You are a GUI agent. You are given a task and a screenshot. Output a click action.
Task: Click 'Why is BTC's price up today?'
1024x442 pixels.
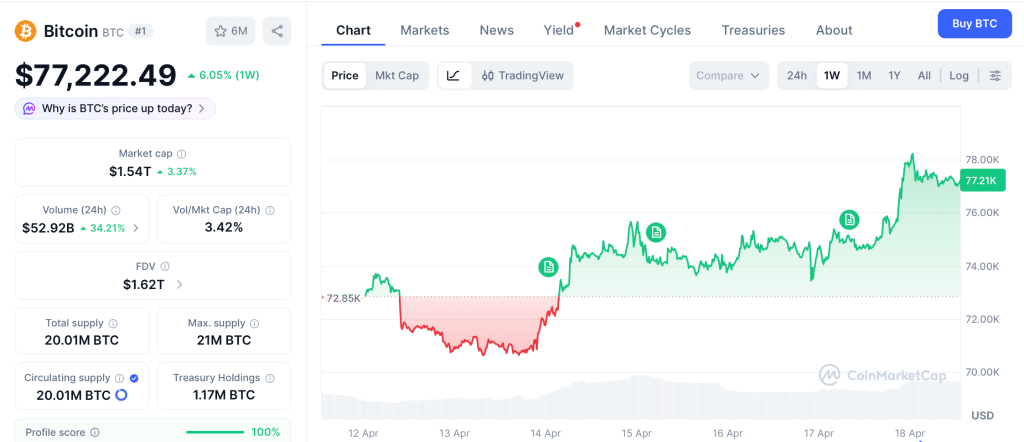(x=116, y=108)
